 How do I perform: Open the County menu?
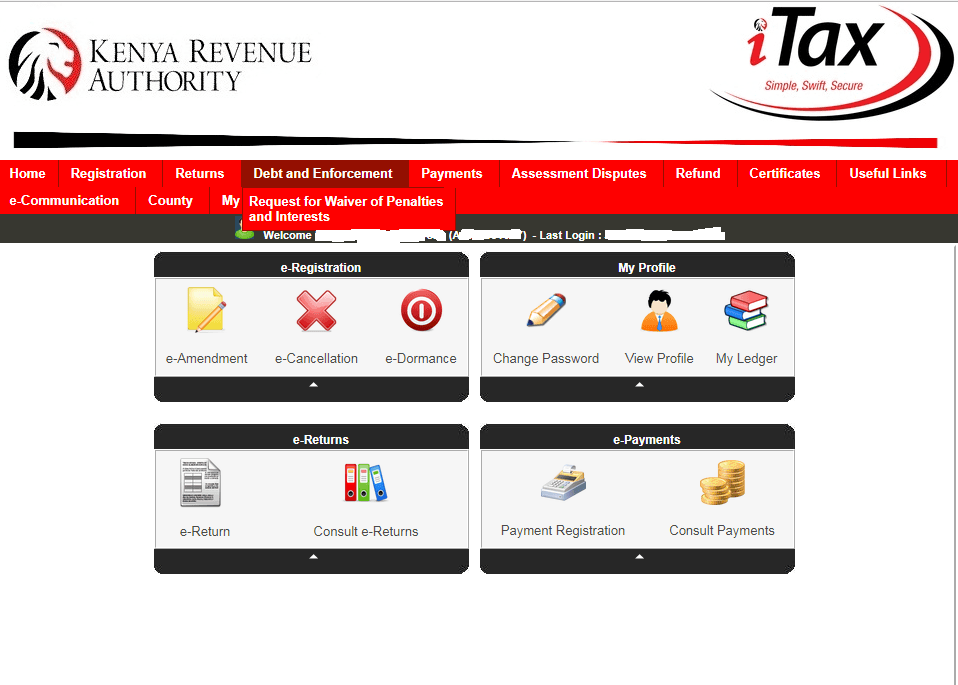pyautogui.click(x=170, y=200)
